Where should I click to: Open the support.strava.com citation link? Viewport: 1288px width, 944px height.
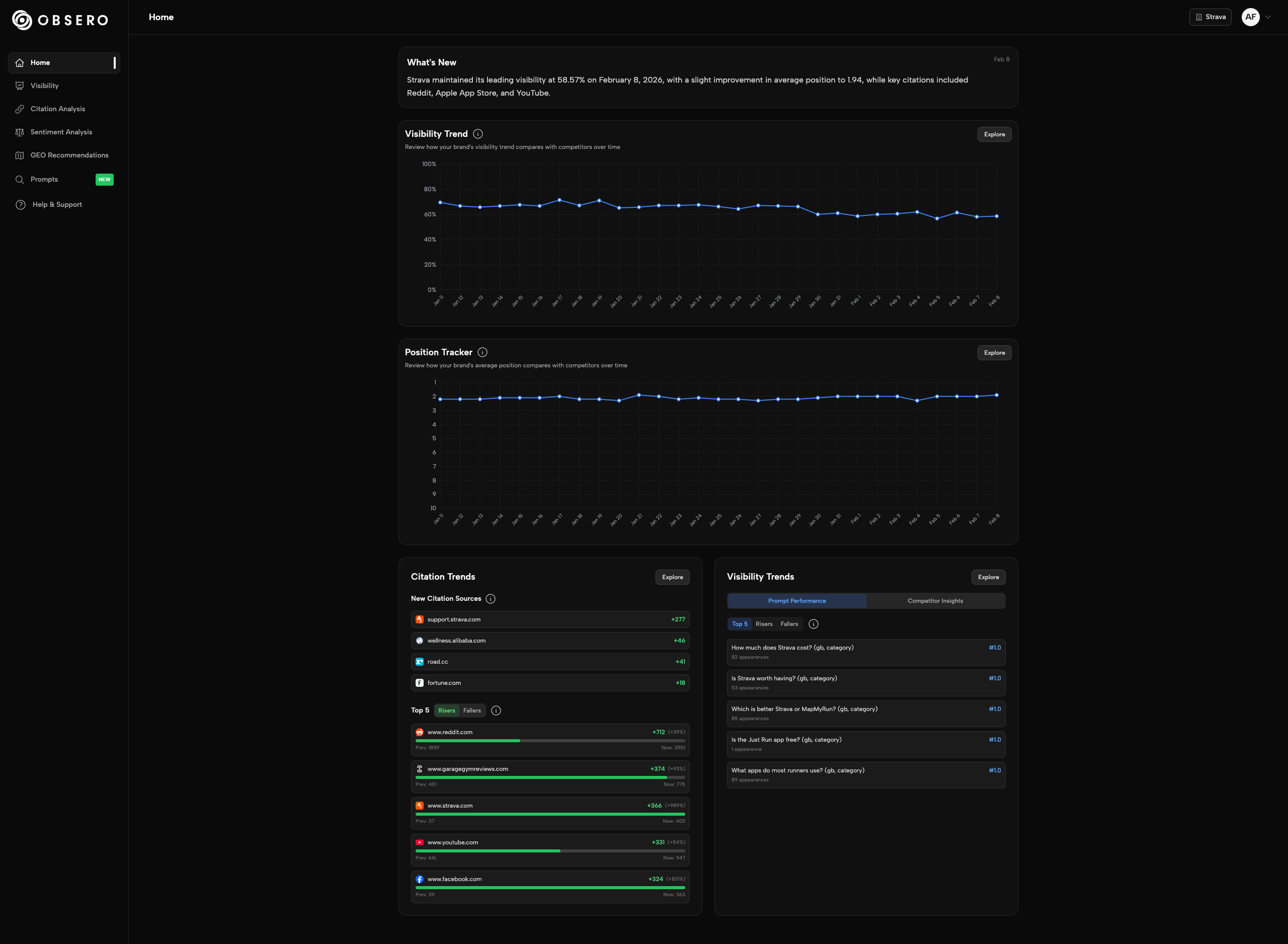(454, 619)
